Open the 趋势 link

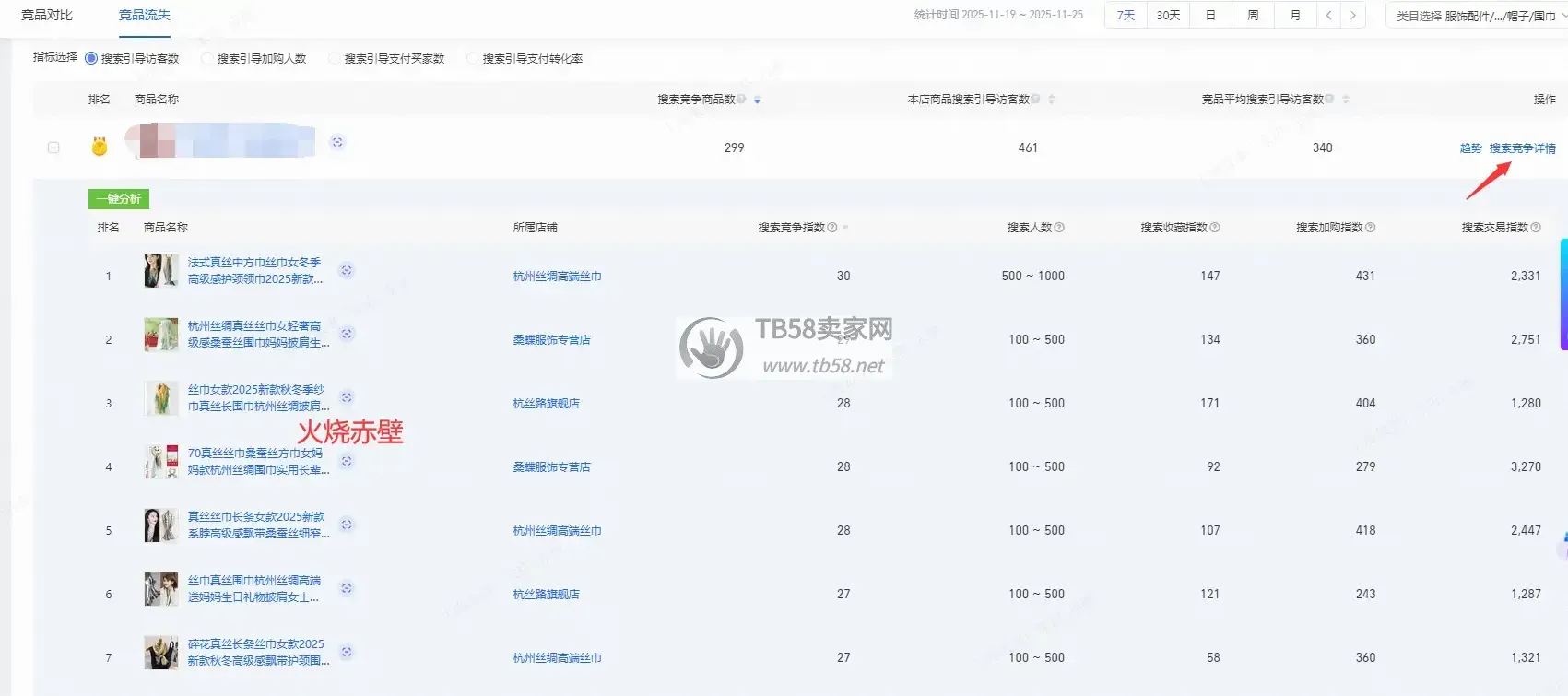1470,148
